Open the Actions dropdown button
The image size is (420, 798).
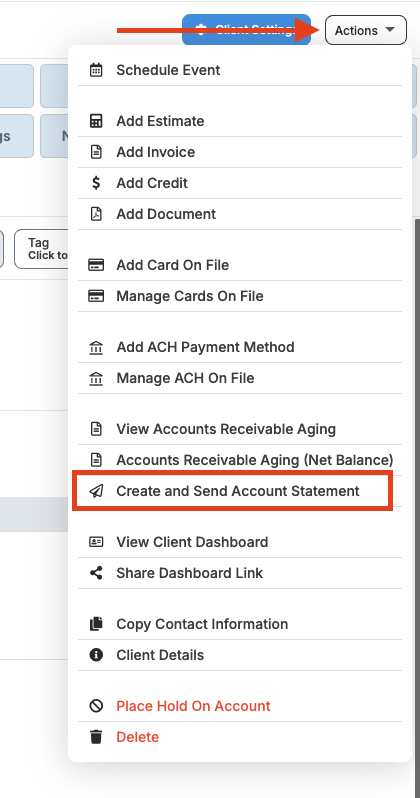coord(366,30)
